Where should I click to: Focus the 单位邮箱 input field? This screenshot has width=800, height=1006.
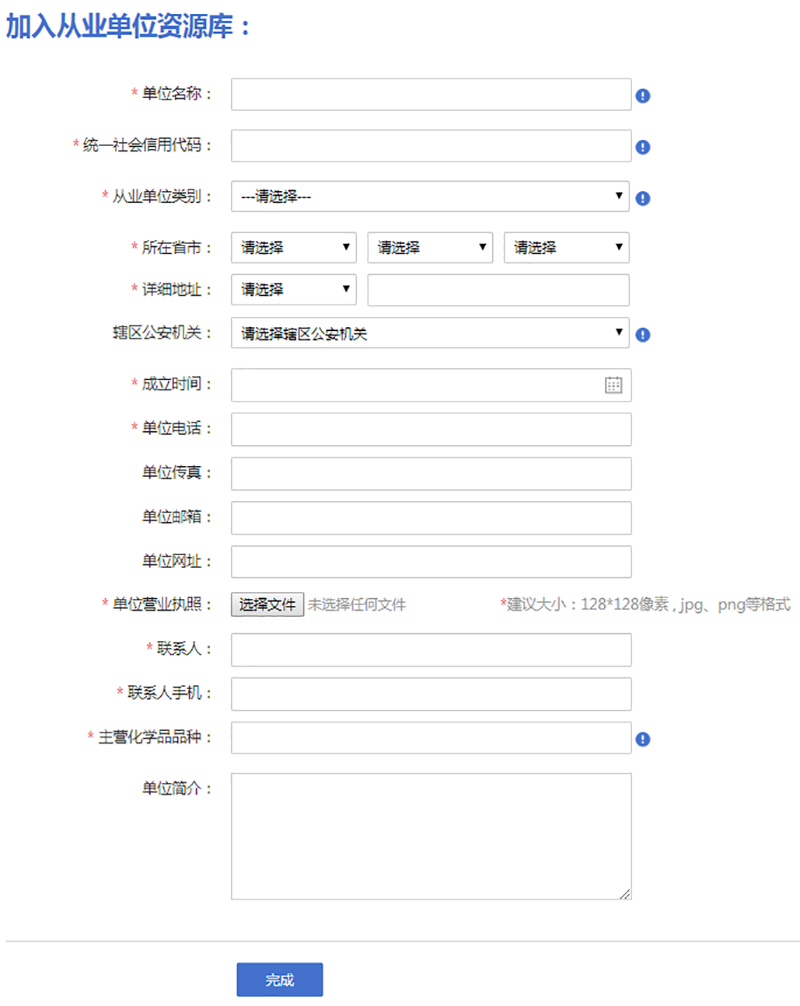click(x=431, y=517)
